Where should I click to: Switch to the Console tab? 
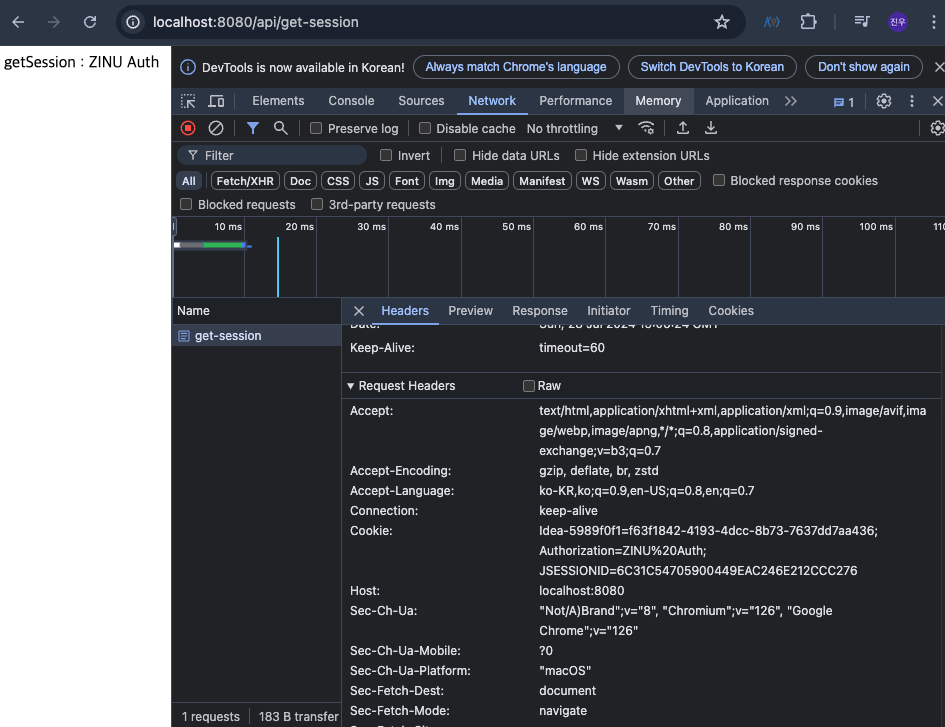[x=351, y=101]
